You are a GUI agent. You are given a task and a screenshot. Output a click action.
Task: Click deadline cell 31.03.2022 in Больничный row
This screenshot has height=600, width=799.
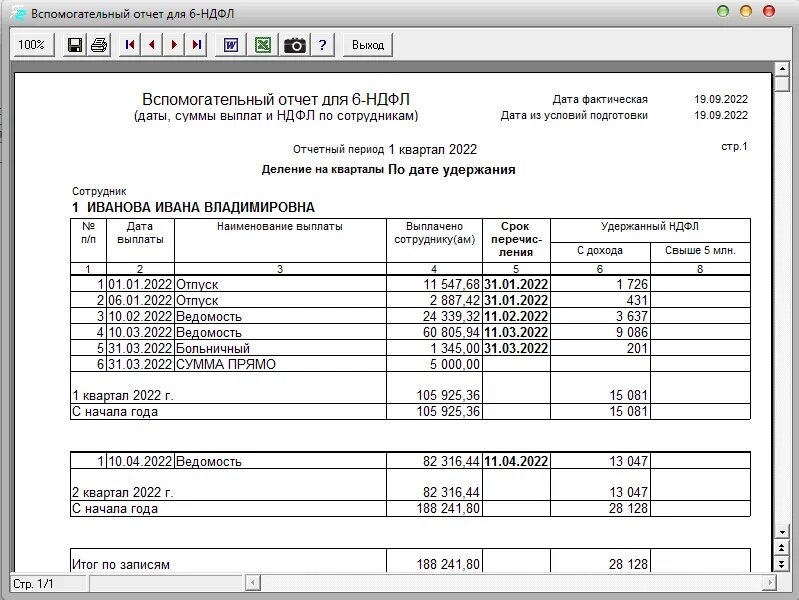516,349
